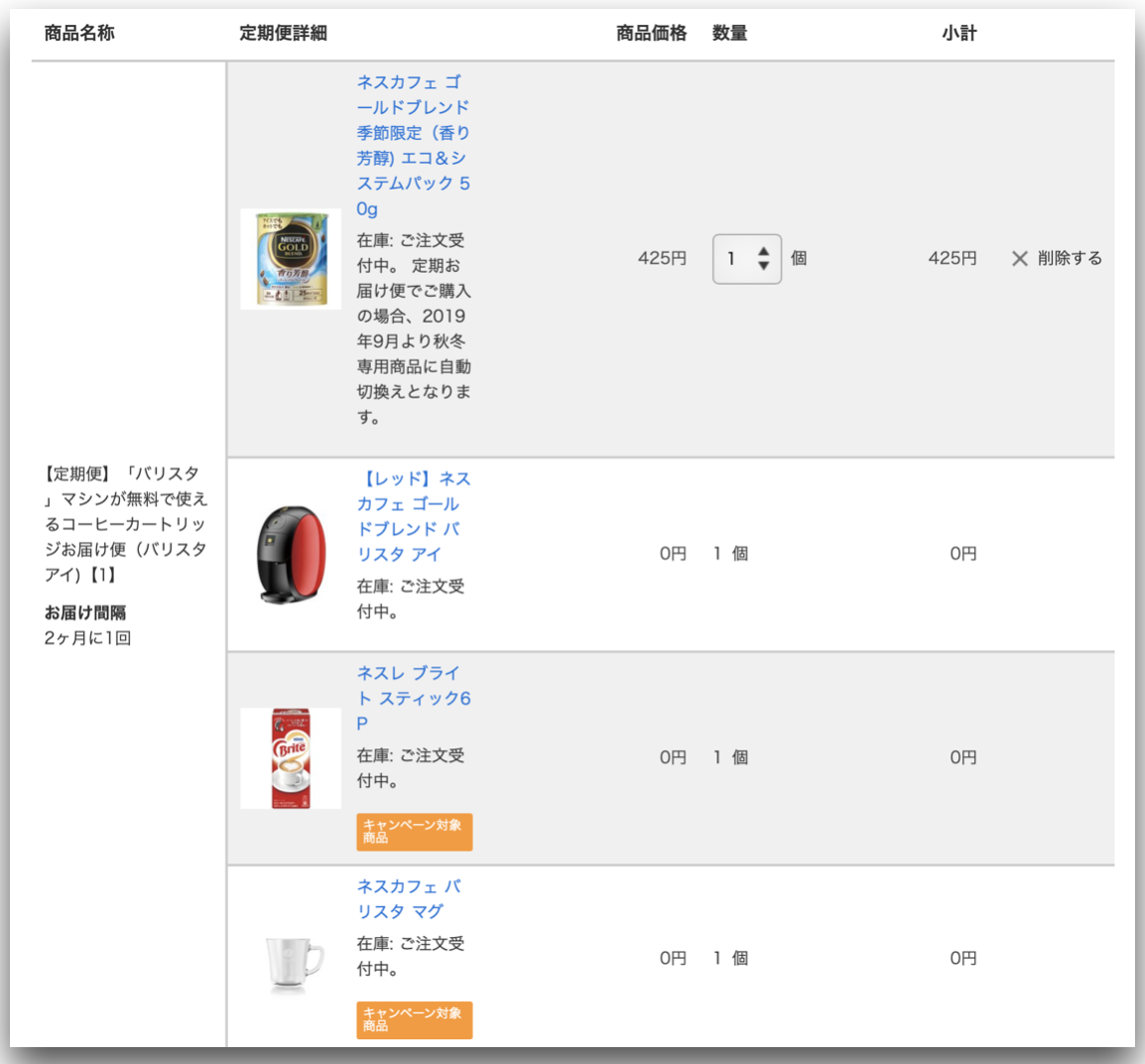This screenshot has height=1064, width=1145.
Task: Open the ネスカフェ ゴールドブレンド 季節限定 product link
Action: [x=414, y=145]
